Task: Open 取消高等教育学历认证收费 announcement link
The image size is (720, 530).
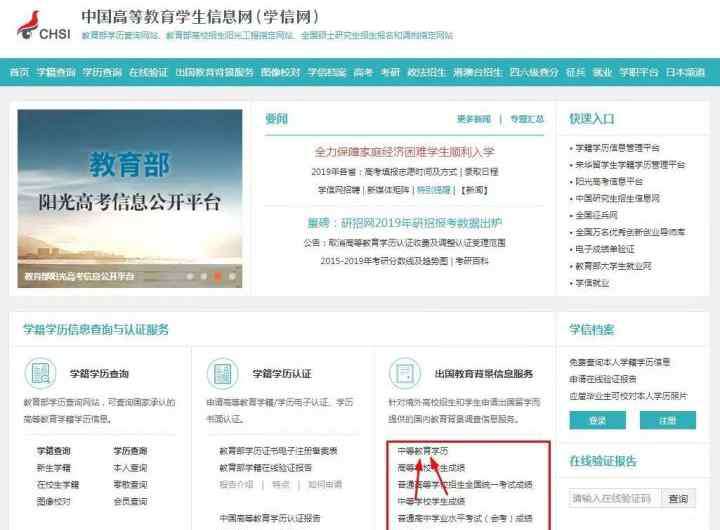Action: click(417, 243)
